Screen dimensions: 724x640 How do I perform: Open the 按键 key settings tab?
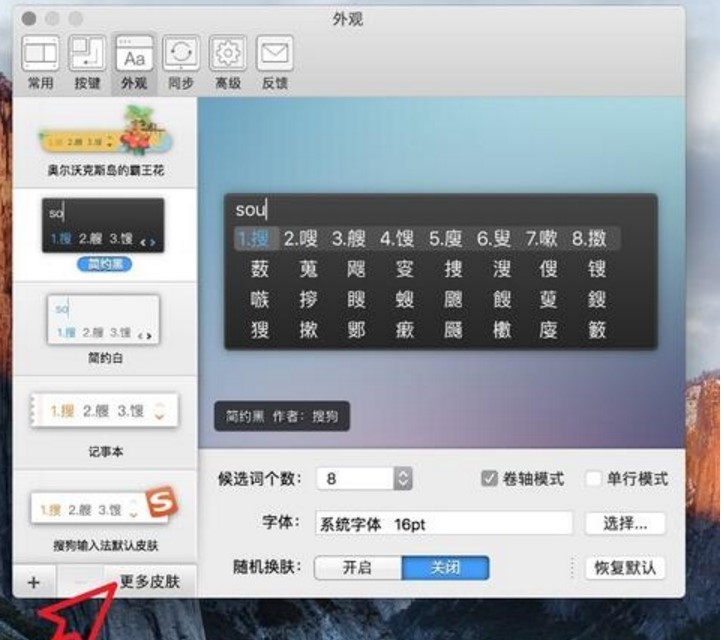[87, 62]
